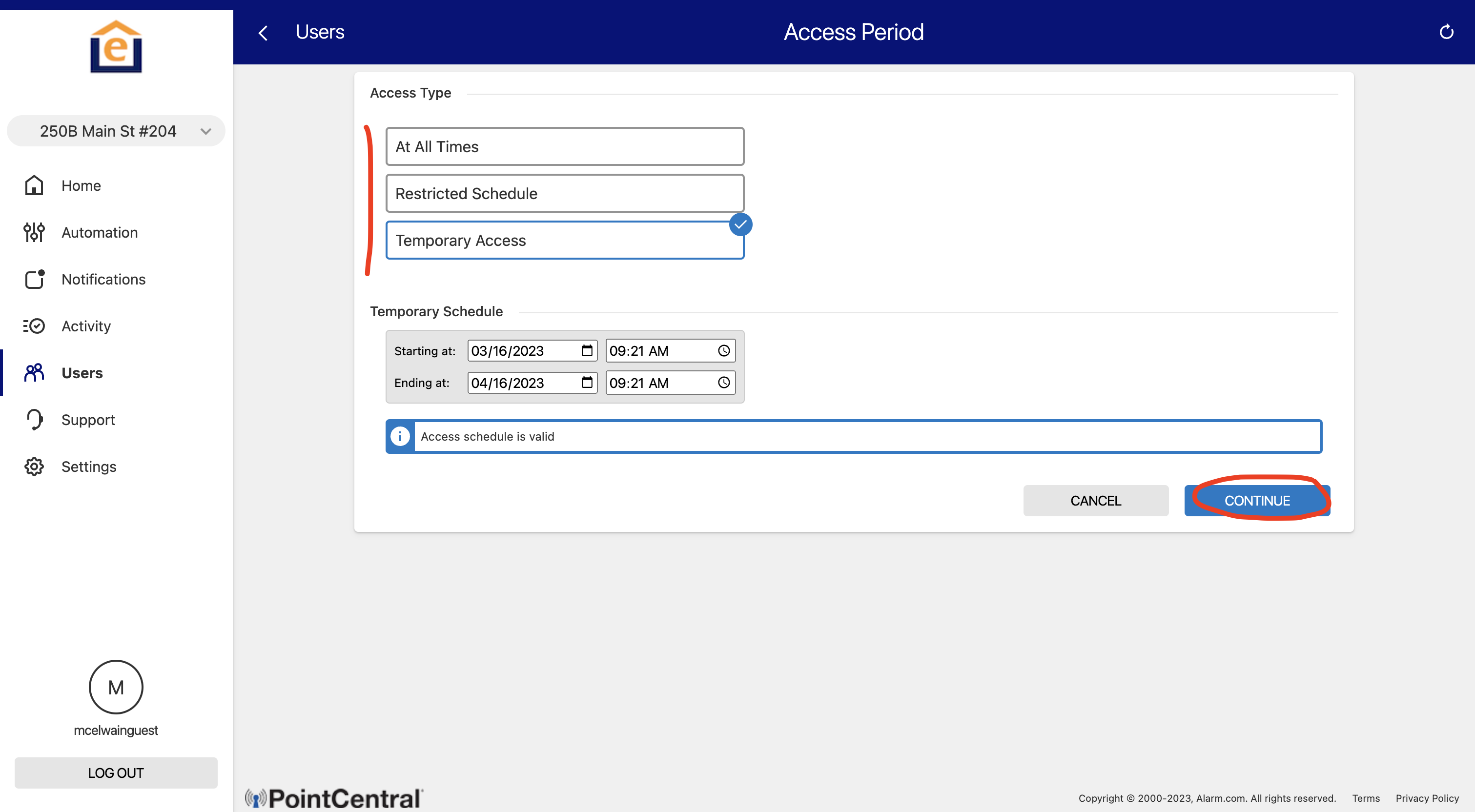Image resolution: width=1475 pixels, height=812 pixels.
Task: Open the Automation menu item
Action: [99, 232]
